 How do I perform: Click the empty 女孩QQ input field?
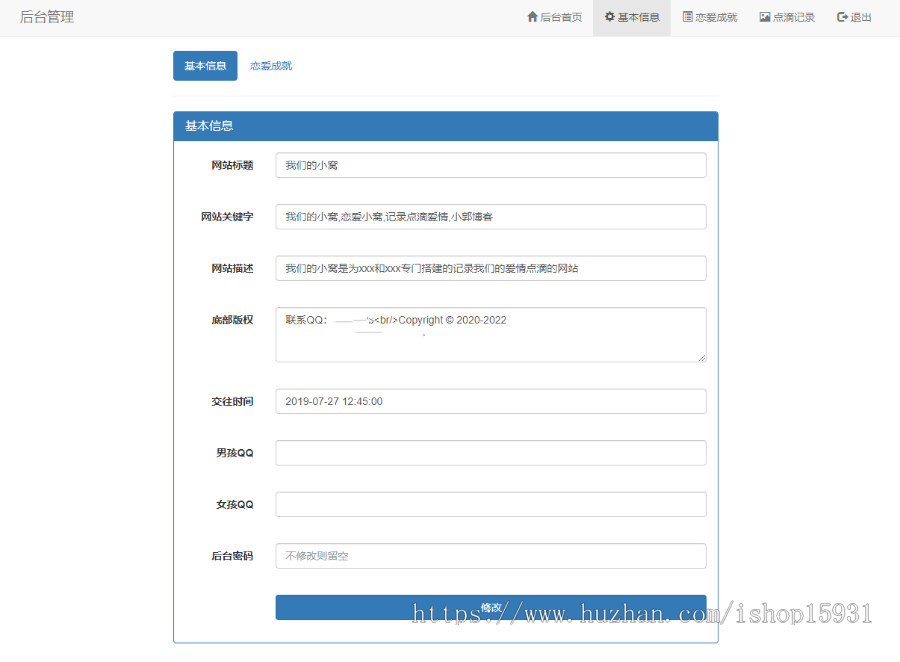coord(491,504)
